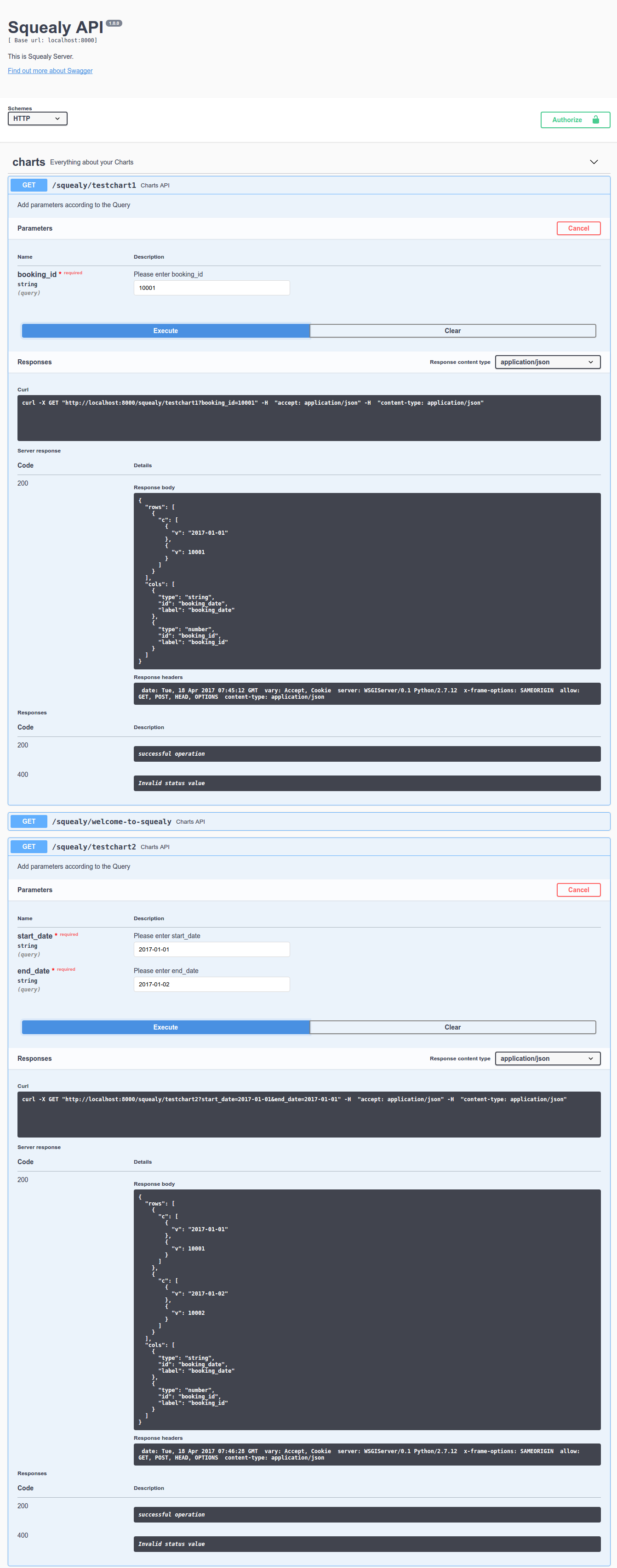Screen dimensions: 617x1568
Task: Collapse the charts section chevron
Action: pos(594,162)
